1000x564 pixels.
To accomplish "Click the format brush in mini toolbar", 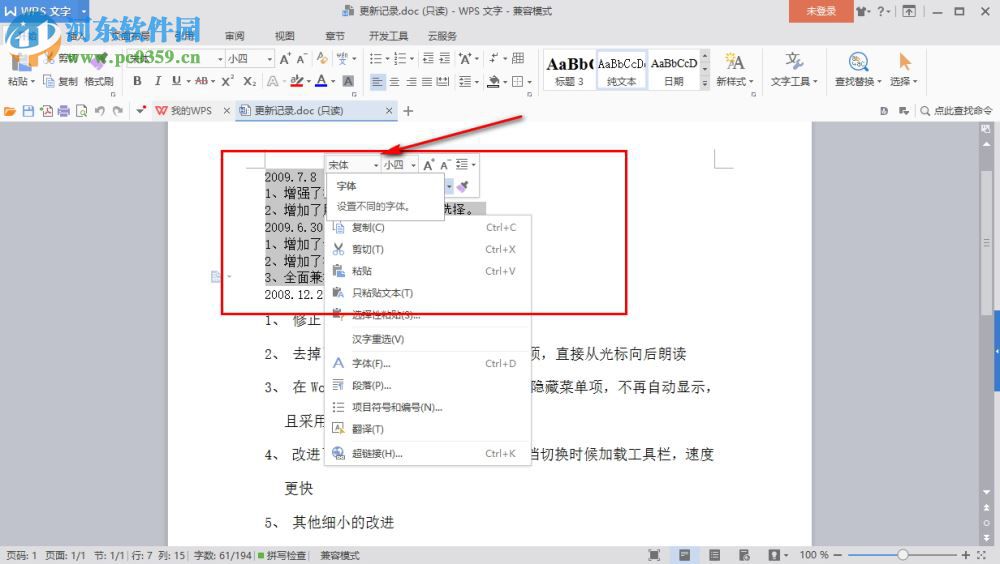I will 463,186.
